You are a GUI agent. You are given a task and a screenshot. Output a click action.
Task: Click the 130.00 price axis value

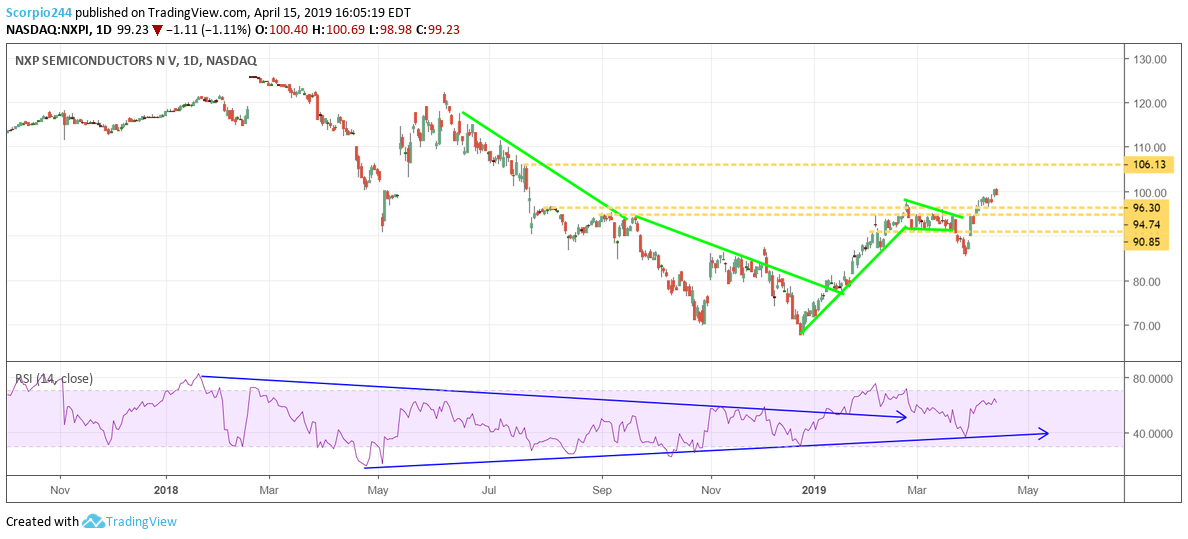pos(1149,59)
